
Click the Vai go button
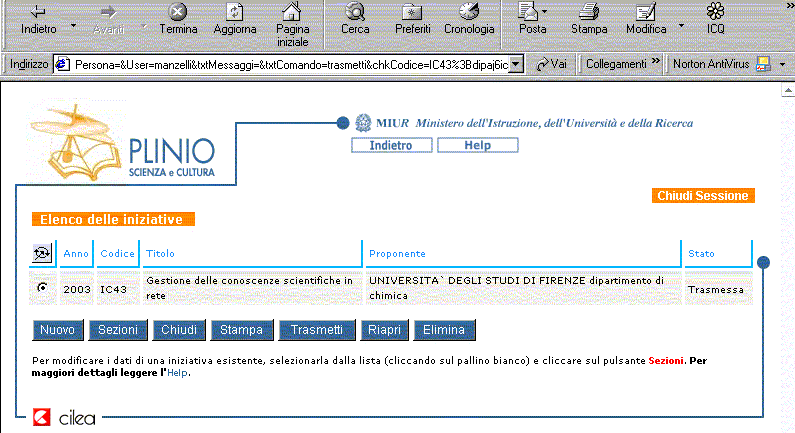pyautogui.click(x=552, y=64)
